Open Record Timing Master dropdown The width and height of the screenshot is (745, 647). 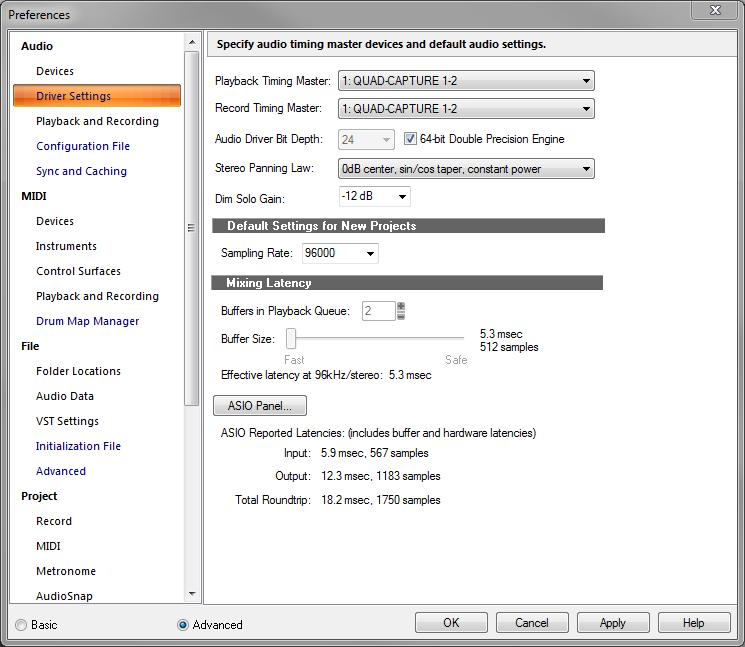466,108
